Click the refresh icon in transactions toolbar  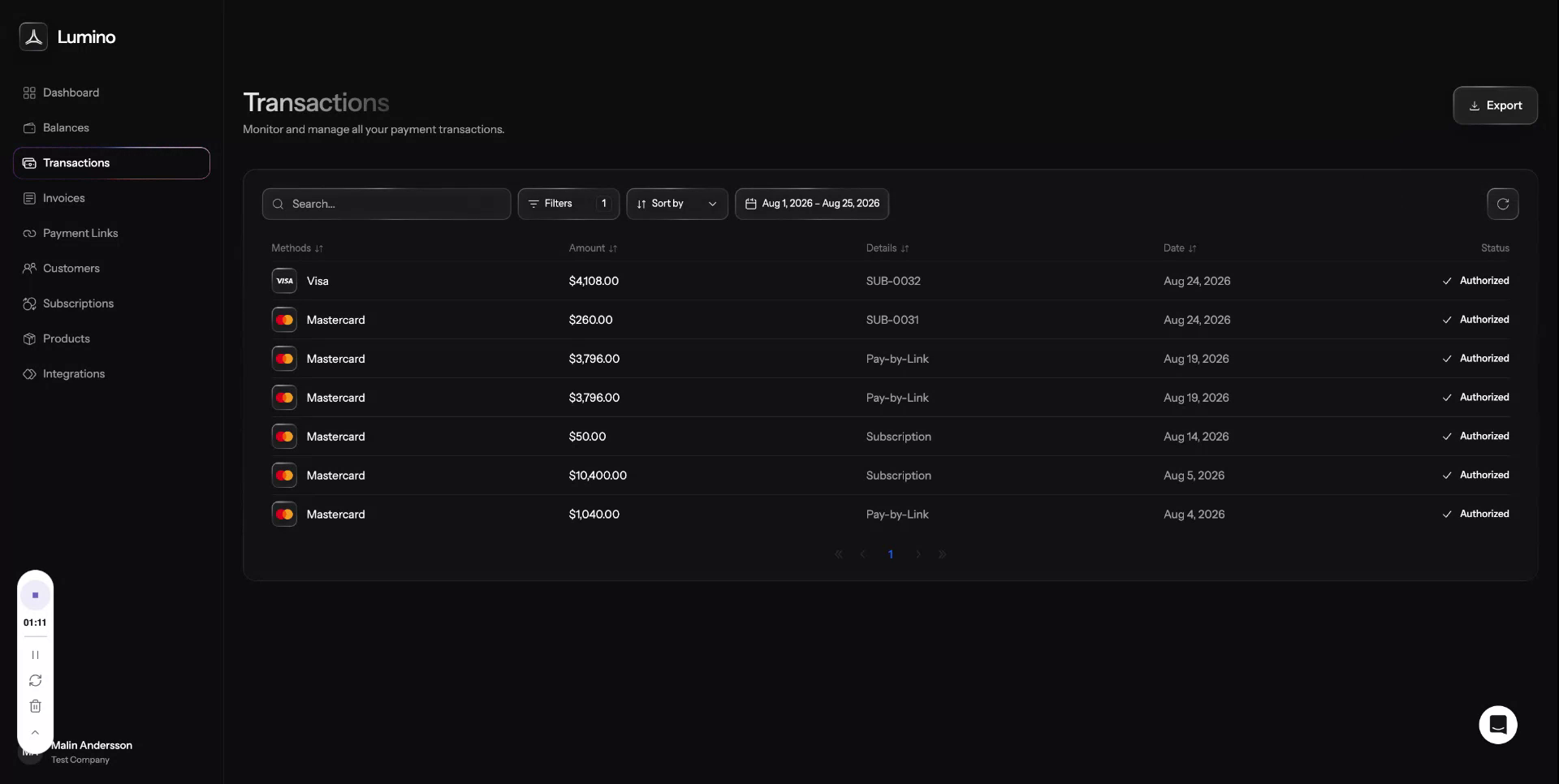click(1502, 204)
